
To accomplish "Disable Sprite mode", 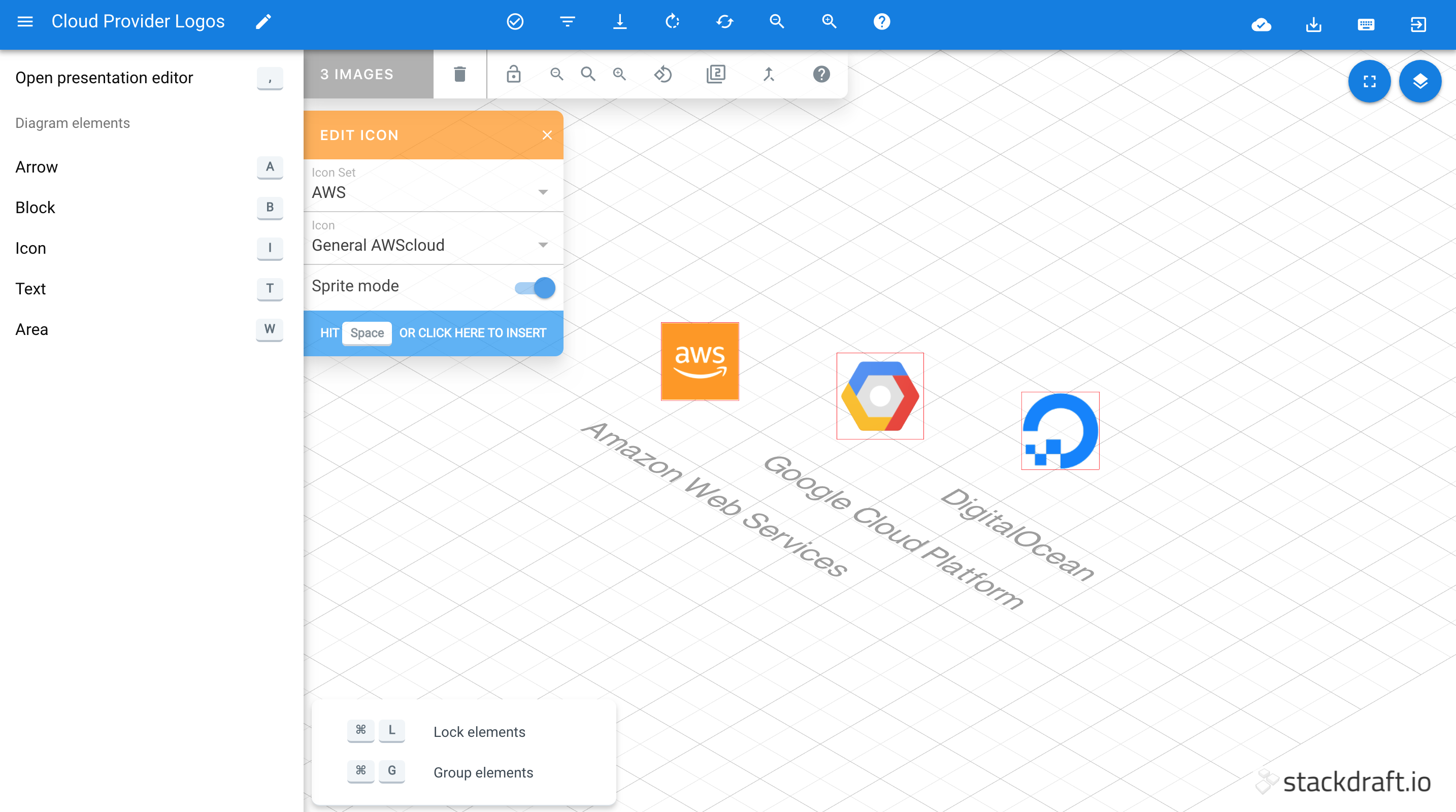I will [x=534, y=288].
